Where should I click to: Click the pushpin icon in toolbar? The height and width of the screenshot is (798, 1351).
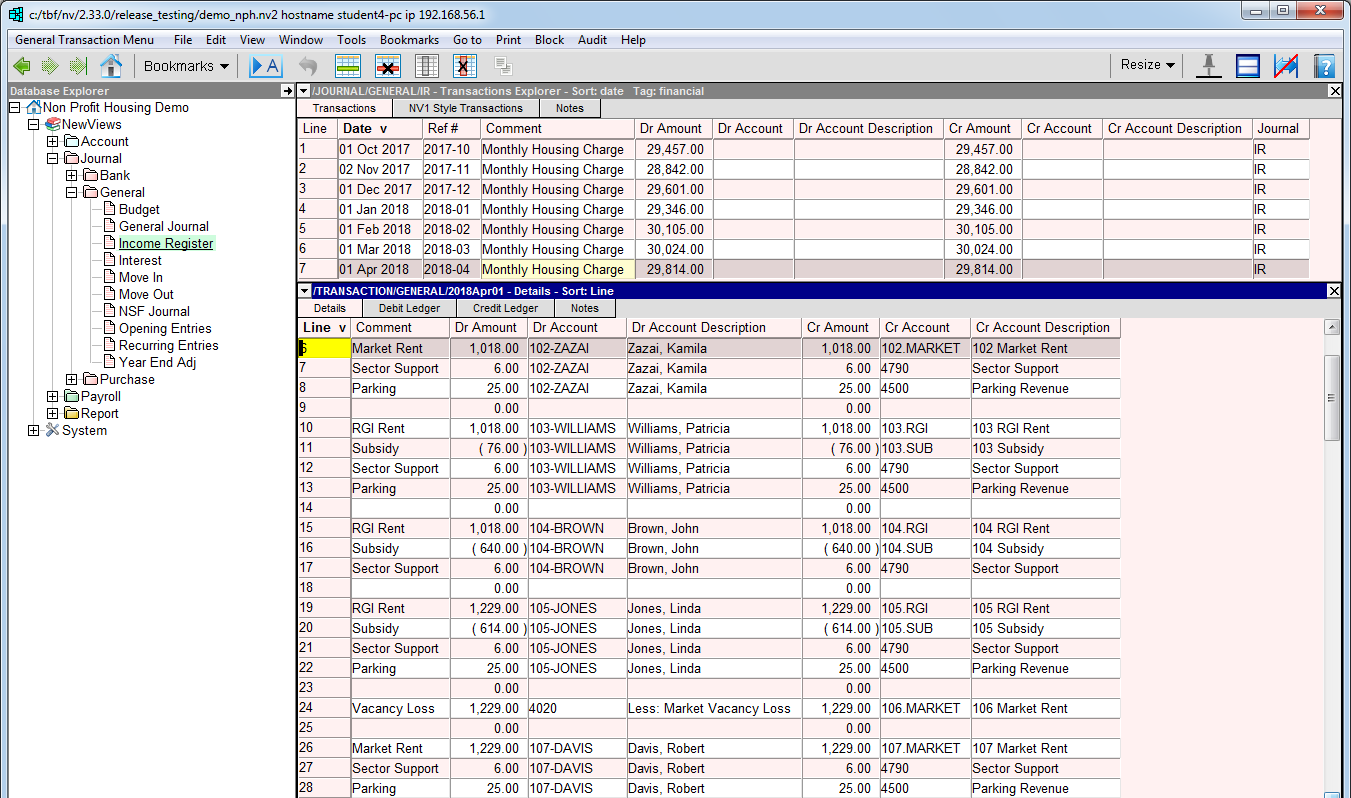(1209, 66)
